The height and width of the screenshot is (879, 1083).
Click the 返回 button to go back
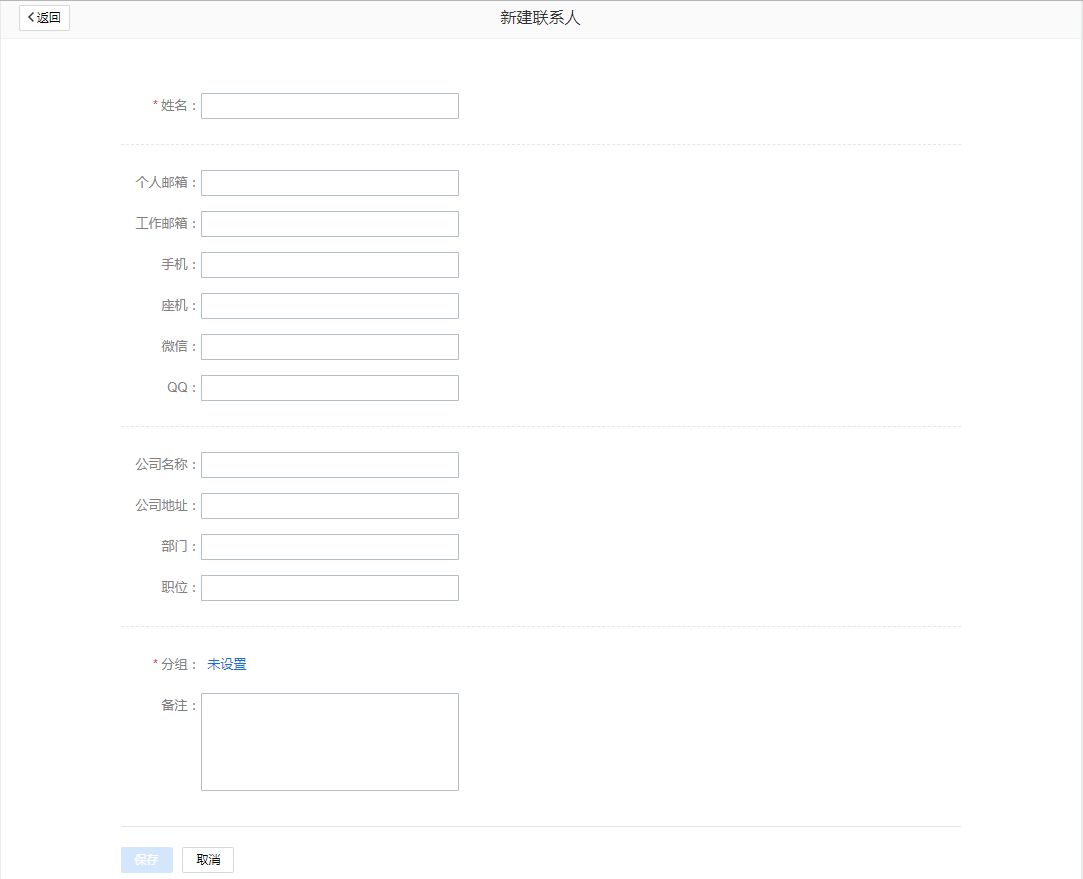click(x=44, y=17)
